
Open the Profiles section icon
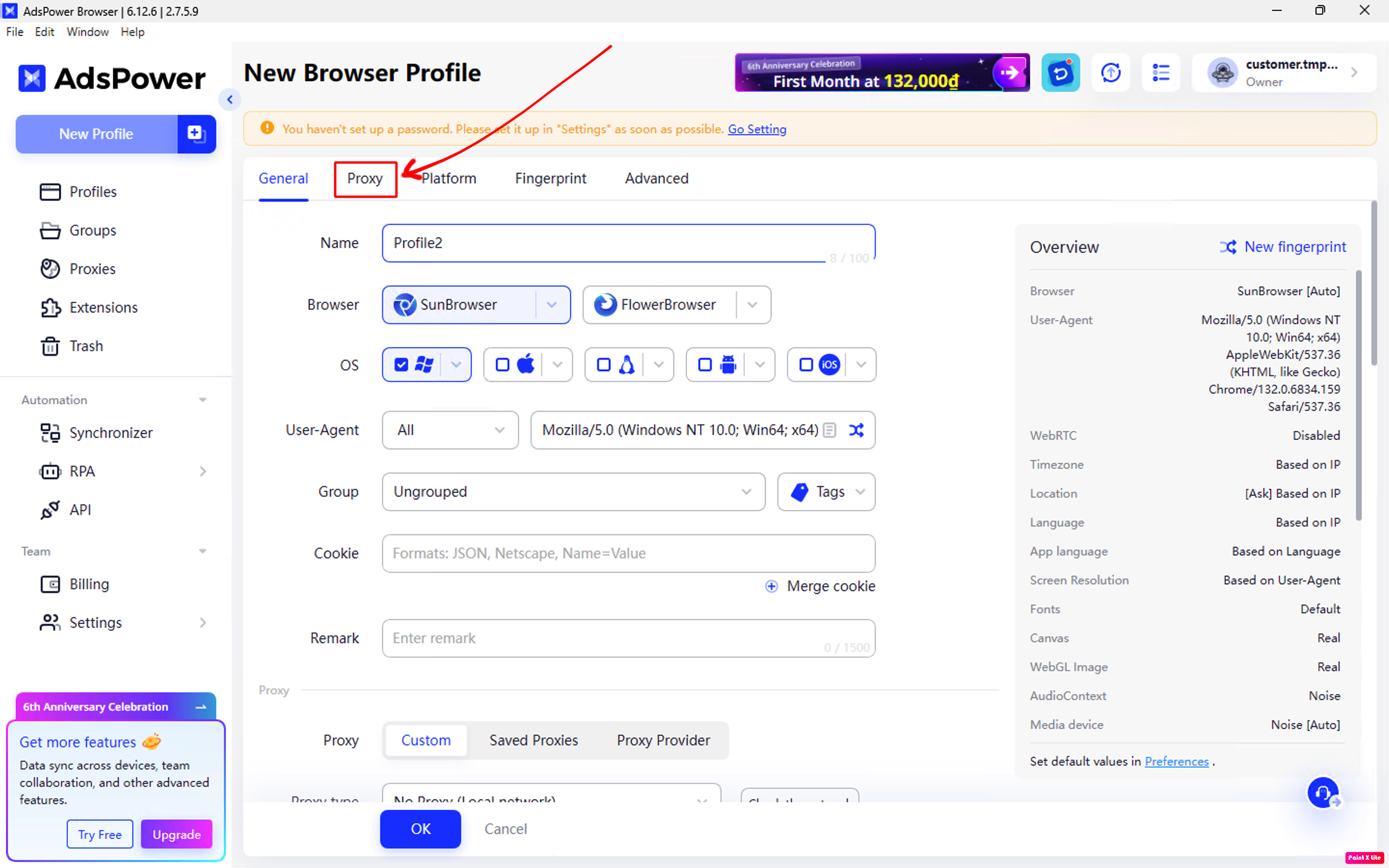tap(50, 192)
